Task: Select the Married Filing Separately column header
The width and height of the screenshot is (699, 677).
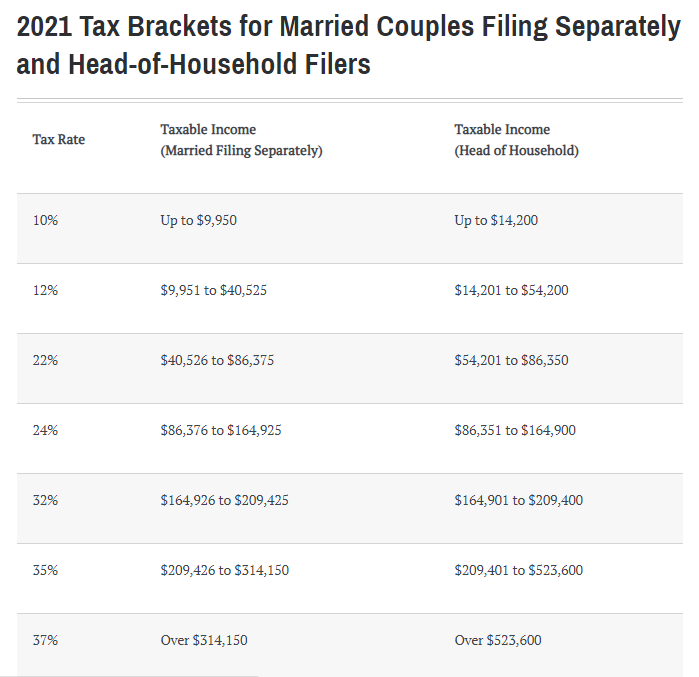Action: tap(241, 140)
